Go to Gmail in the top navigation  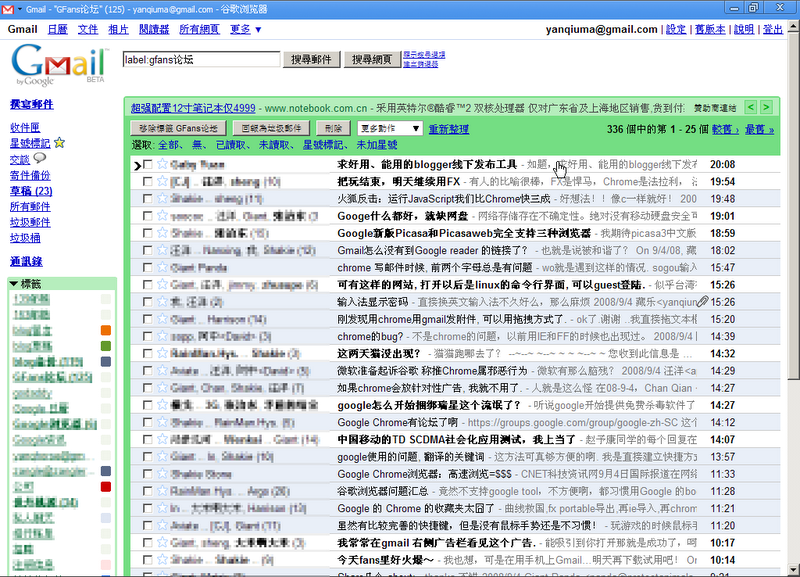tap(22, 30)
